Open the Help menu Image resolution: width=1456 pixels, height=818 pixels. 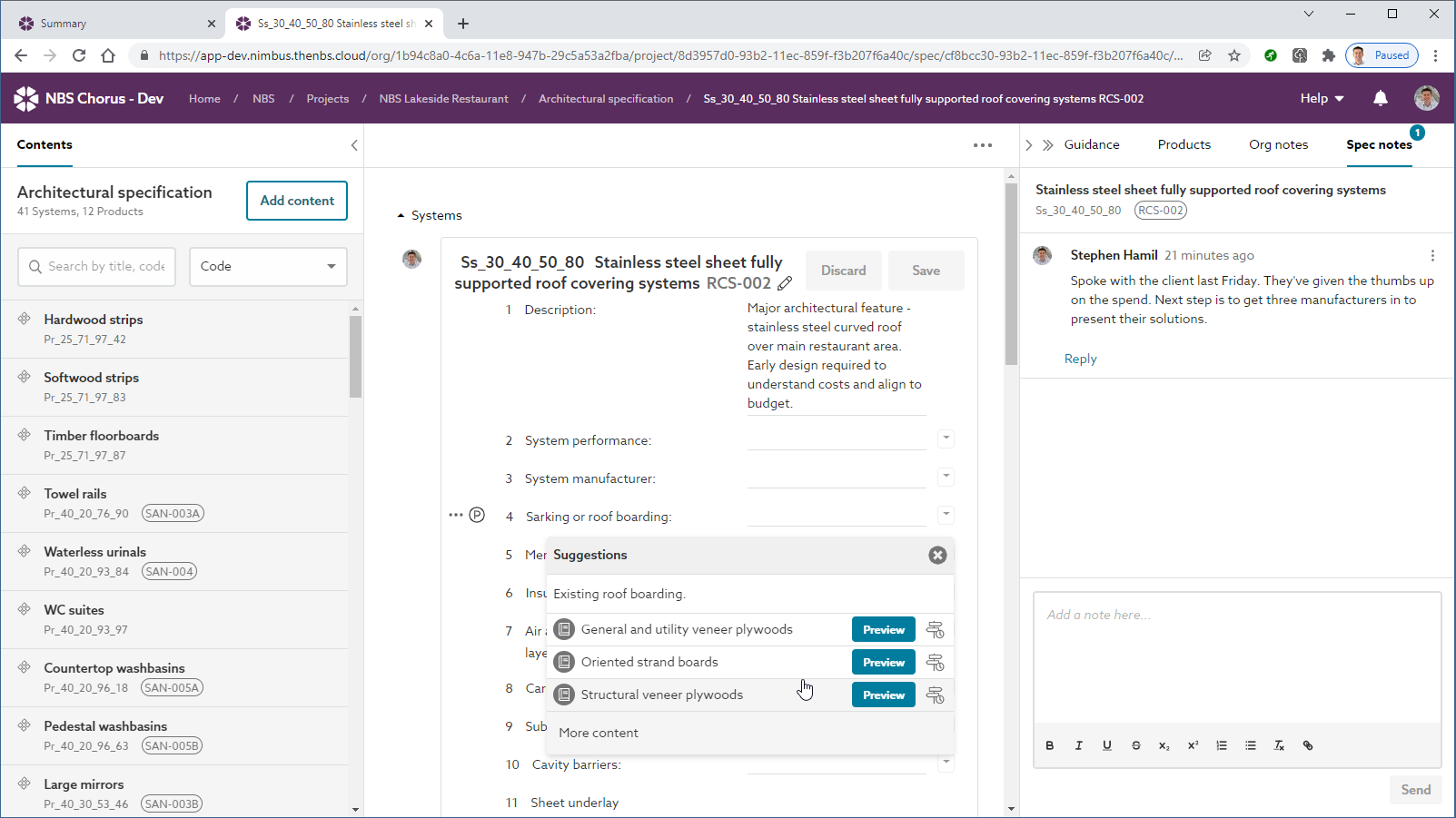pyautogui.click(x=1322, y=98)
